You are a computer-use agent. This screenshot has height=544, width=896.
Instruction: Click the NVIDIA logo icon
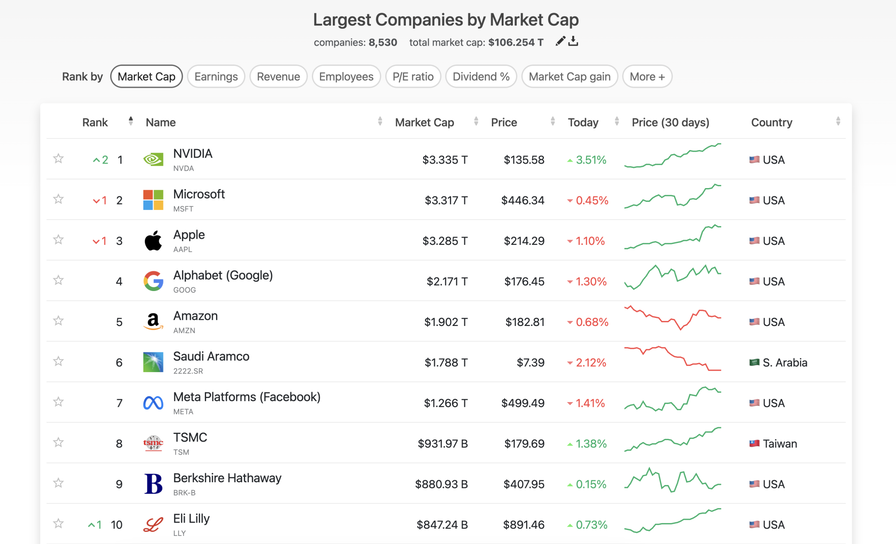tap(153, 160)
